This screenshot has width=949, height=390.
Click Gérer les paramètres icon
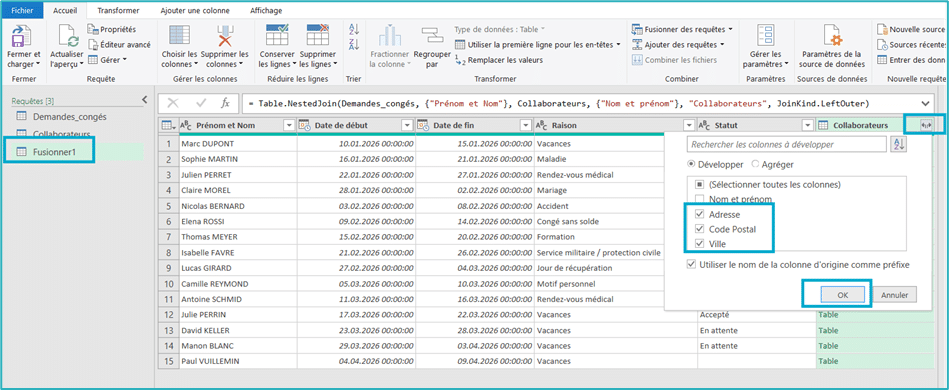tap(766, 36)
